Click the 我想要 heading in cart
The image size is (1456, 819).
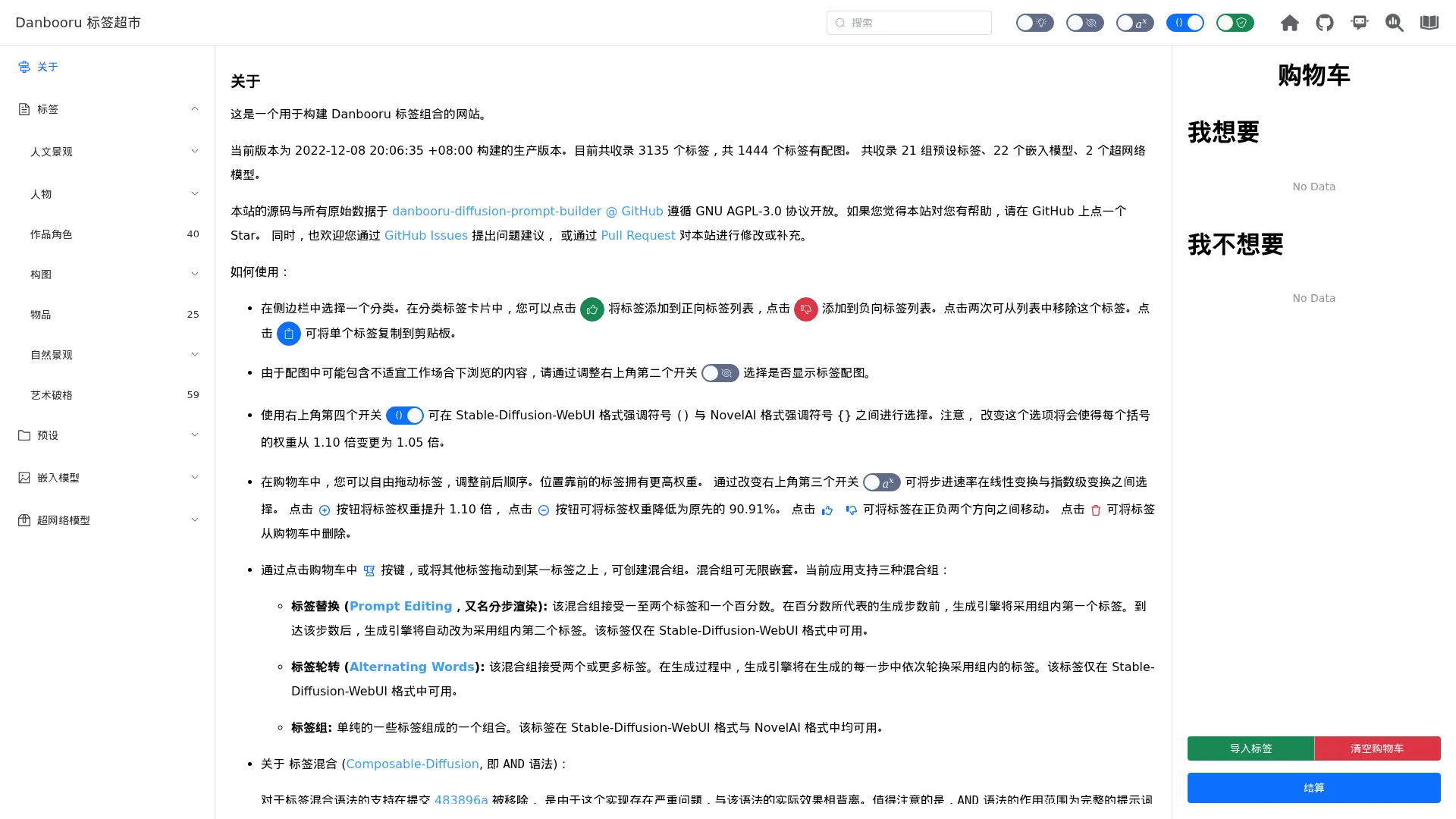(1223, 133)
